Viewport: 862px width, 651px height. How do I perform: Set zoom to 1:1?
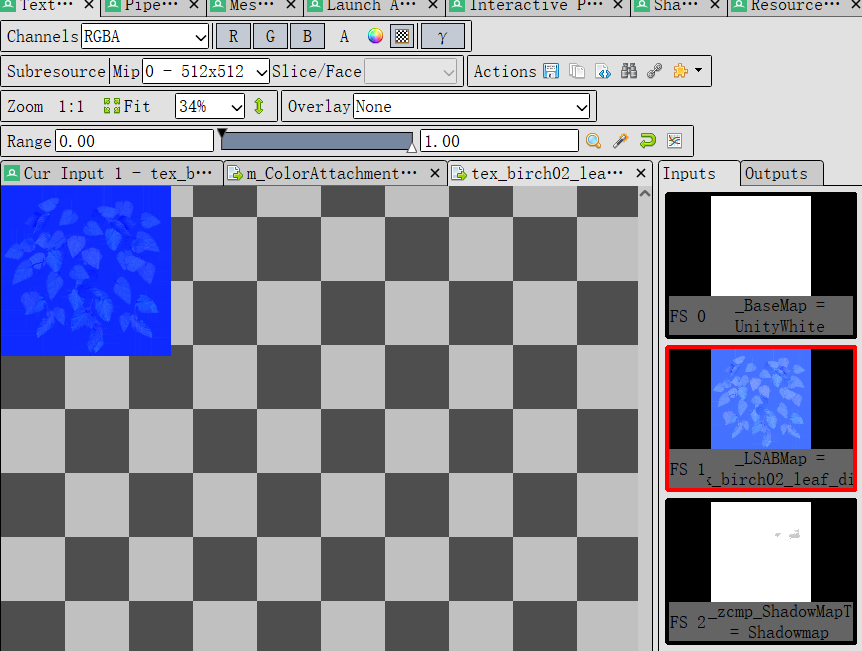[x=71, y=106]
